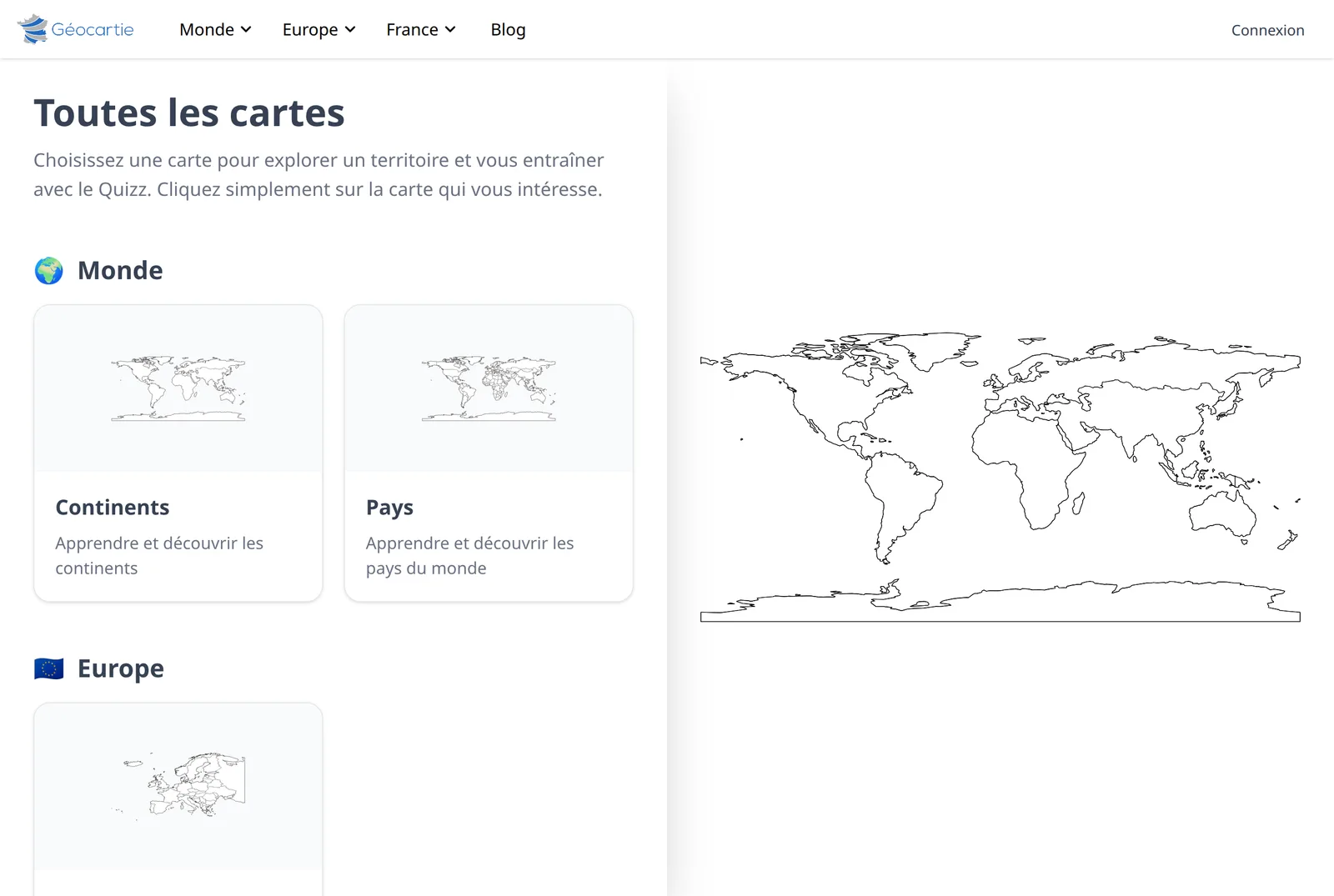This screenshot has width=1334, height=896.
Task: Click the Connexion link
Action: coord(1267,30)
